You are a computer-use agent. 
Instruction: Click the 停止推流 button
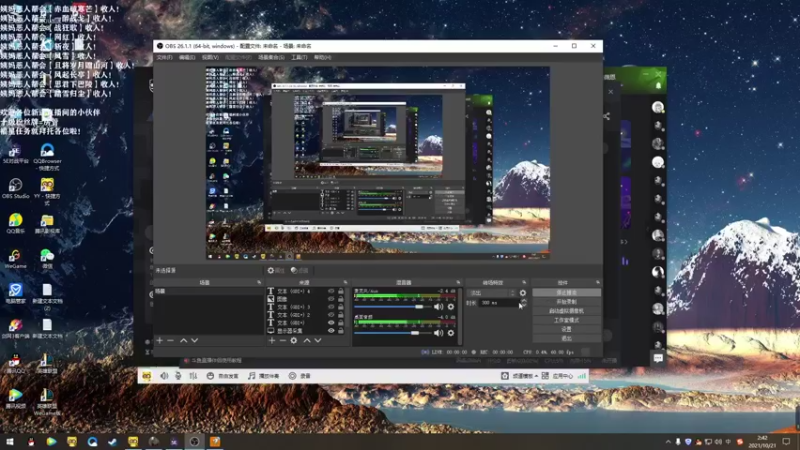pos(566,292)
